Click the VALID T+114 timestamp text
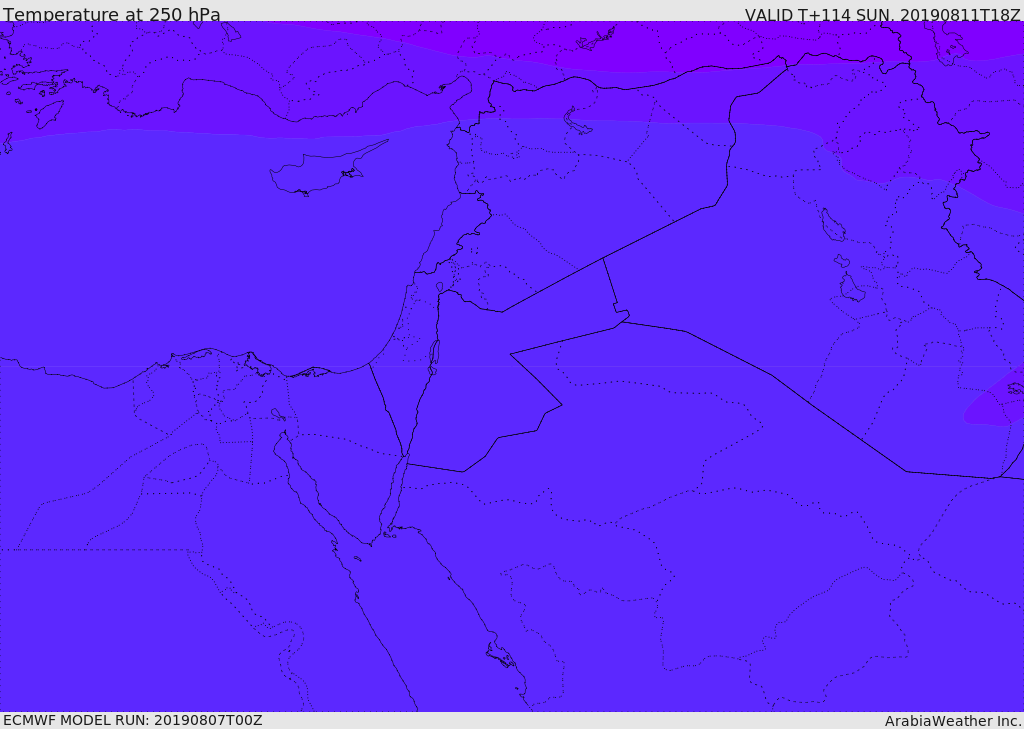Viewport: 1024px width, 729px height. (882, 14)
